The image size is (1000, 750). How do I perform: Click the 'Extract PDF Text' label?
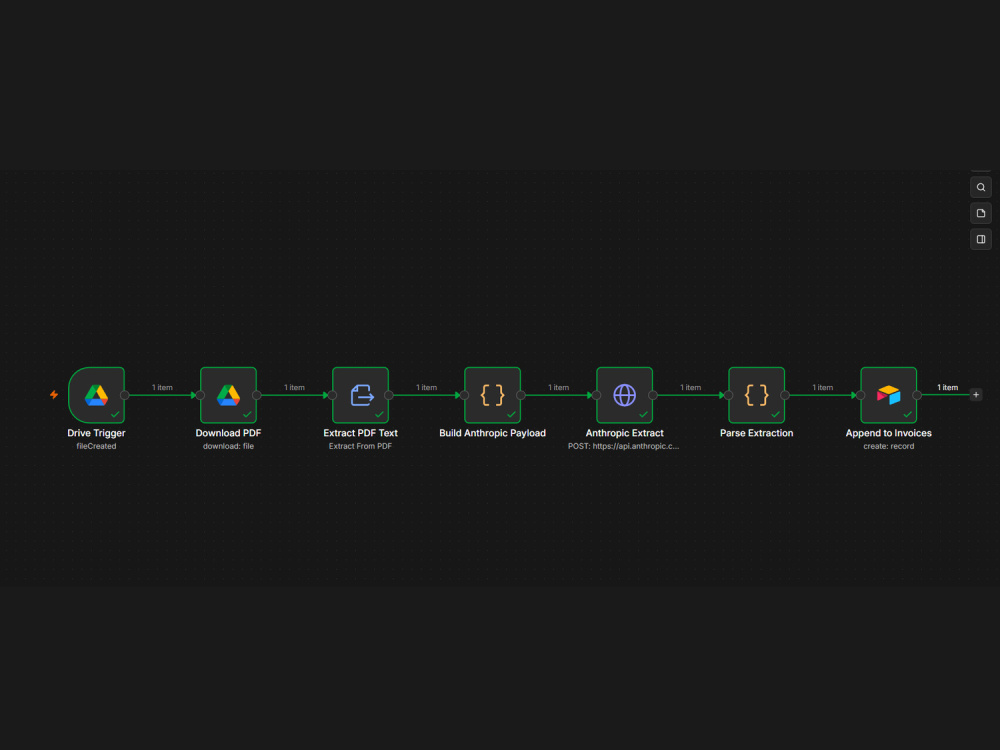coord(360,433)
